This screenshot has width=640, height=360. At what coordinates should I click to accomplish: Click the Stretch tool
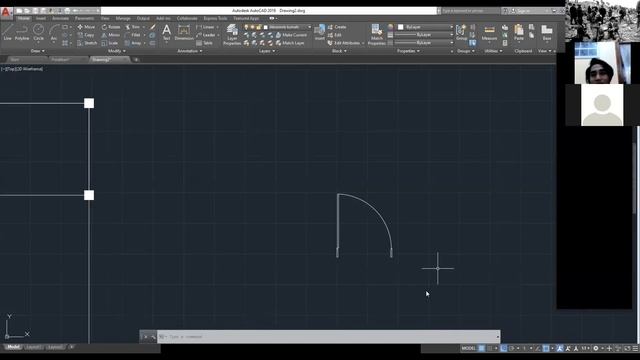point(87,43)
